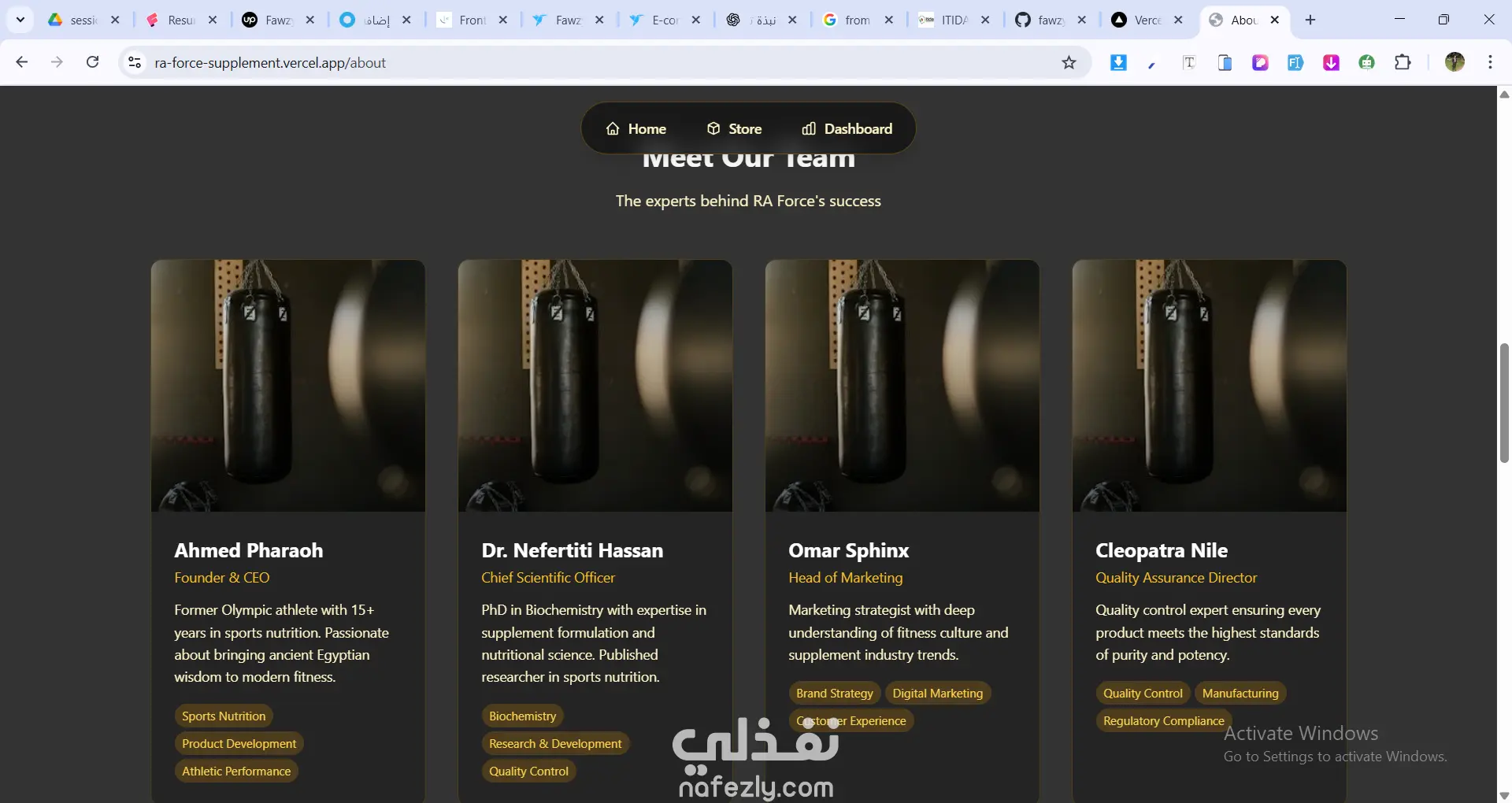
Task: Click the profile avatar icon
Action: [x=1455, y=62]
